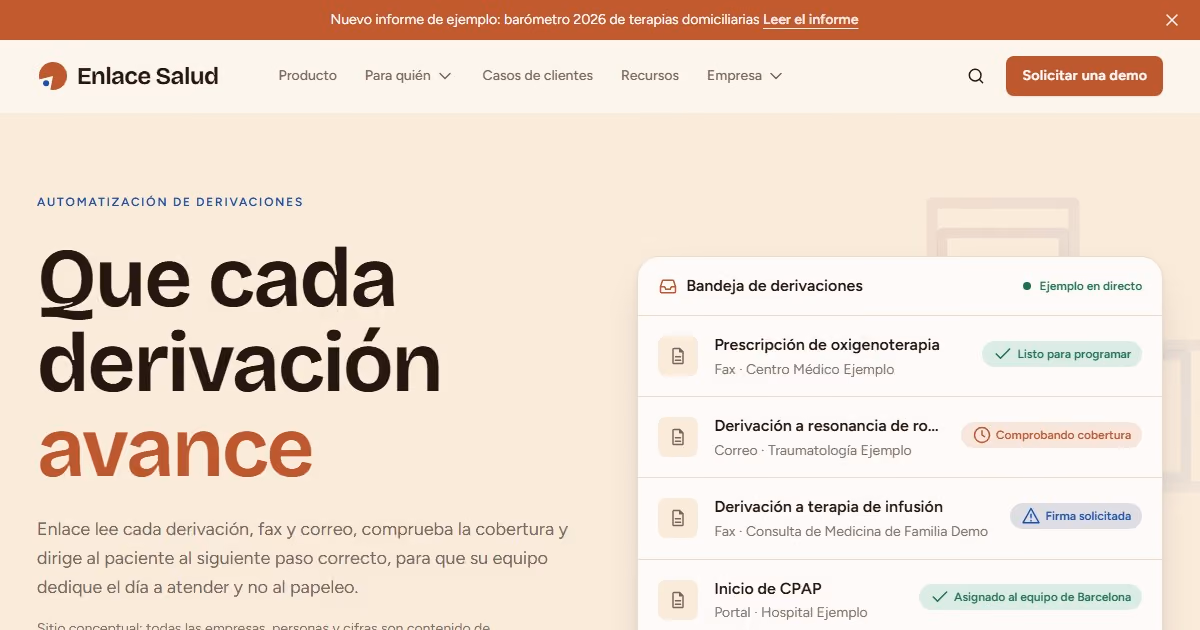Click the Solicitar una demo button
The height and width of the screenshot is (630, 1200).
tap(1084, 76)
